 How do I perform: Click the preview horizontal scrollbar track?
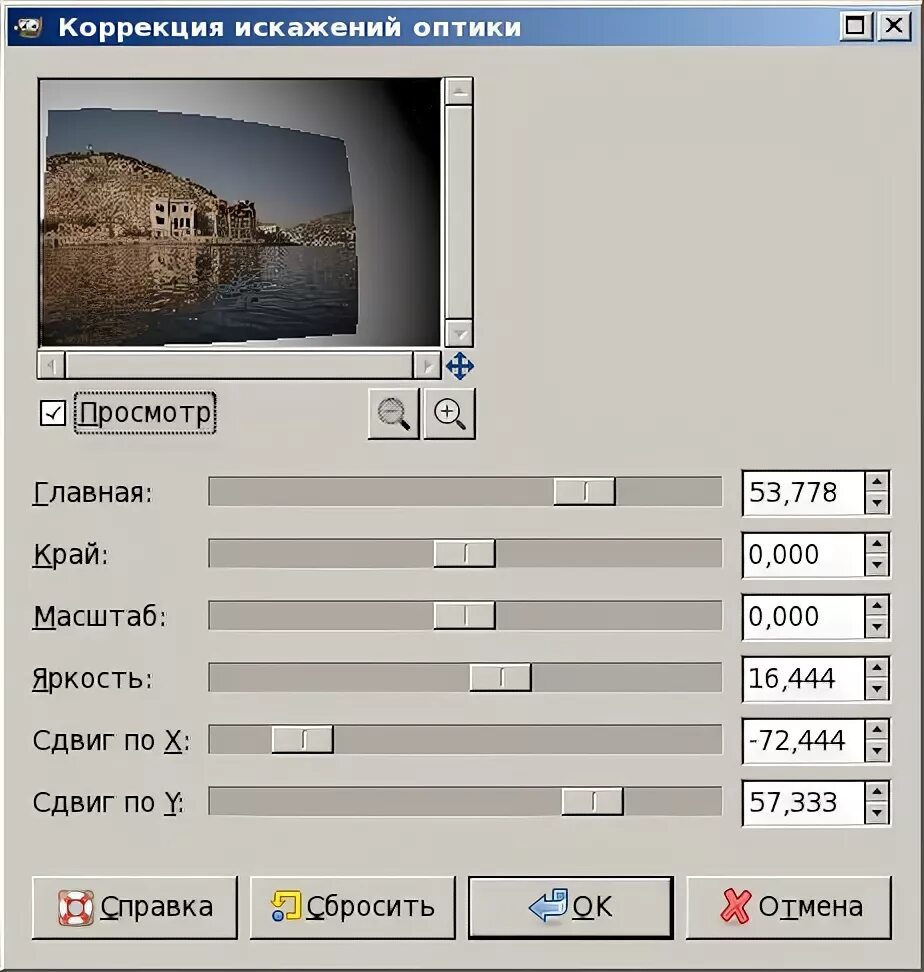tap(239, 366)
